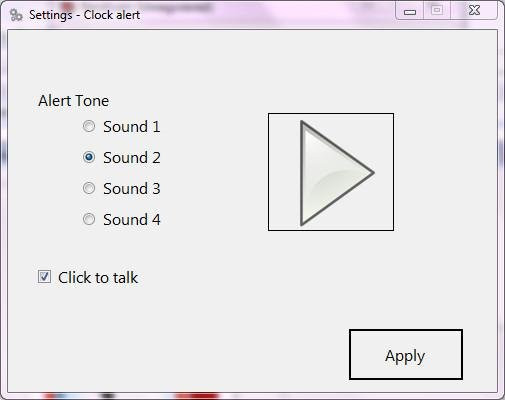Toggle the Click to talk checkbox
The width and height of the screenshot is (505, 400).
(44, 277)
